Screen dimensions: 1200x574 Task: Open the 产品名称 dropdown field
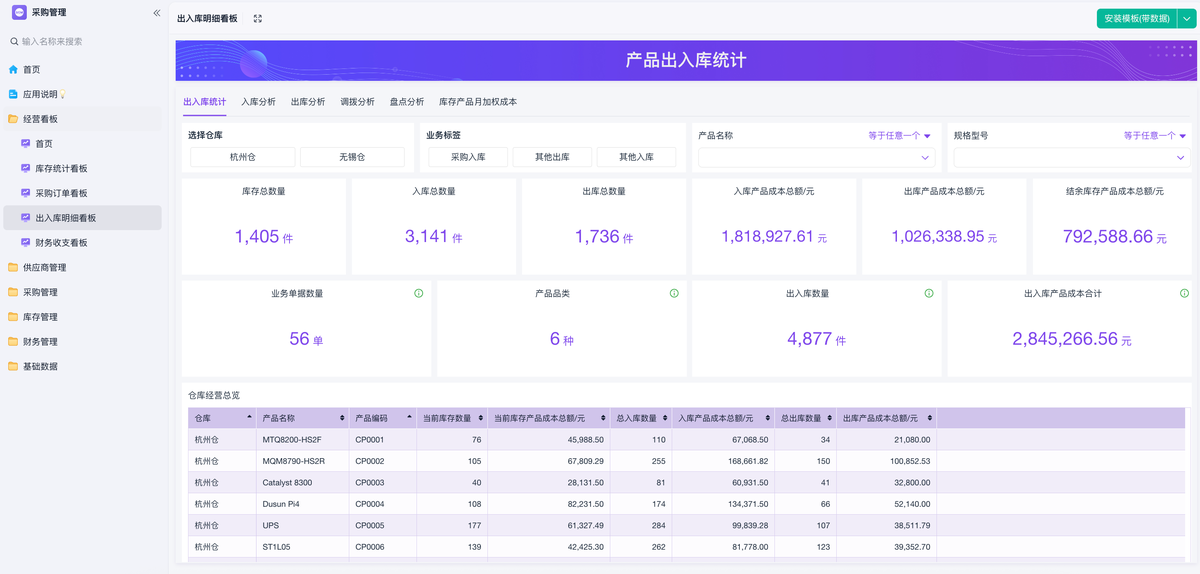pos(816,157)
